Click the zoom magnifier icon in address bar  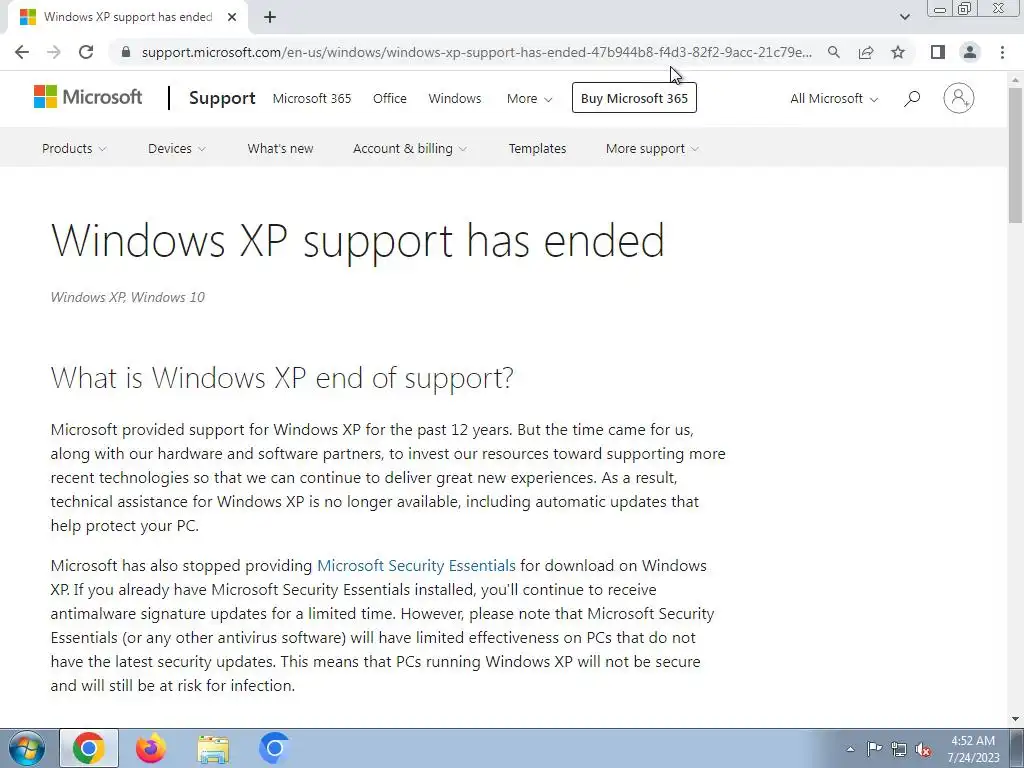[833, 52]
